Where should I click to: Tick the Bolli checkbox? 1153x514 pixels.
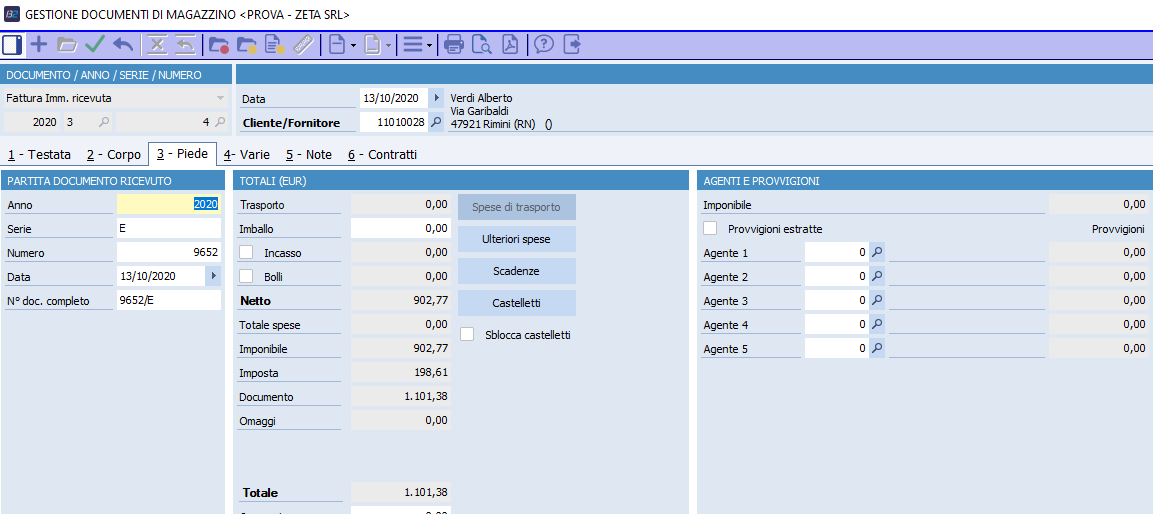tap(246, 277)
